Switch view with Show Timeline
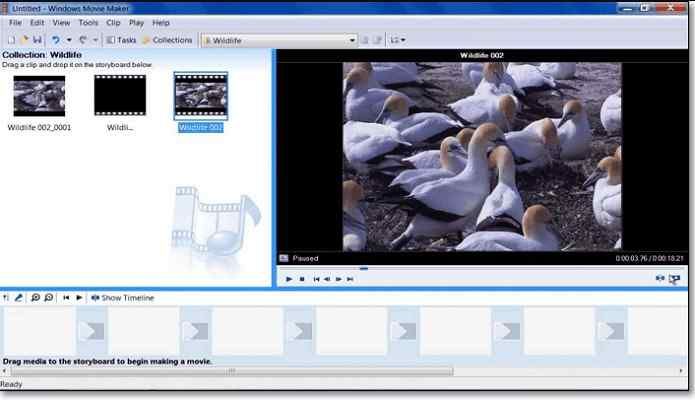Screen dimensions: 695x400 coord(122,297)
